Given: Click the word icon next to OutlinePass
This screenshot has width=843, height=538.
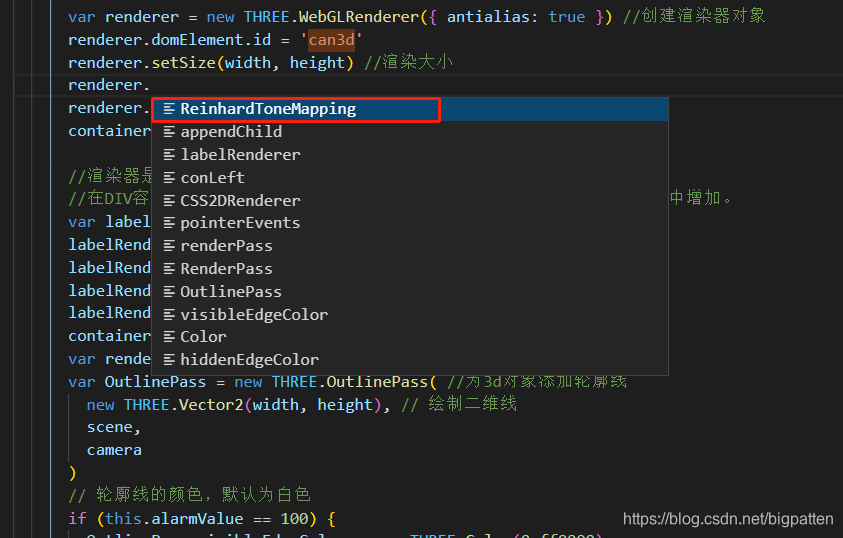Looking at the screenshot, I should 169,291.
